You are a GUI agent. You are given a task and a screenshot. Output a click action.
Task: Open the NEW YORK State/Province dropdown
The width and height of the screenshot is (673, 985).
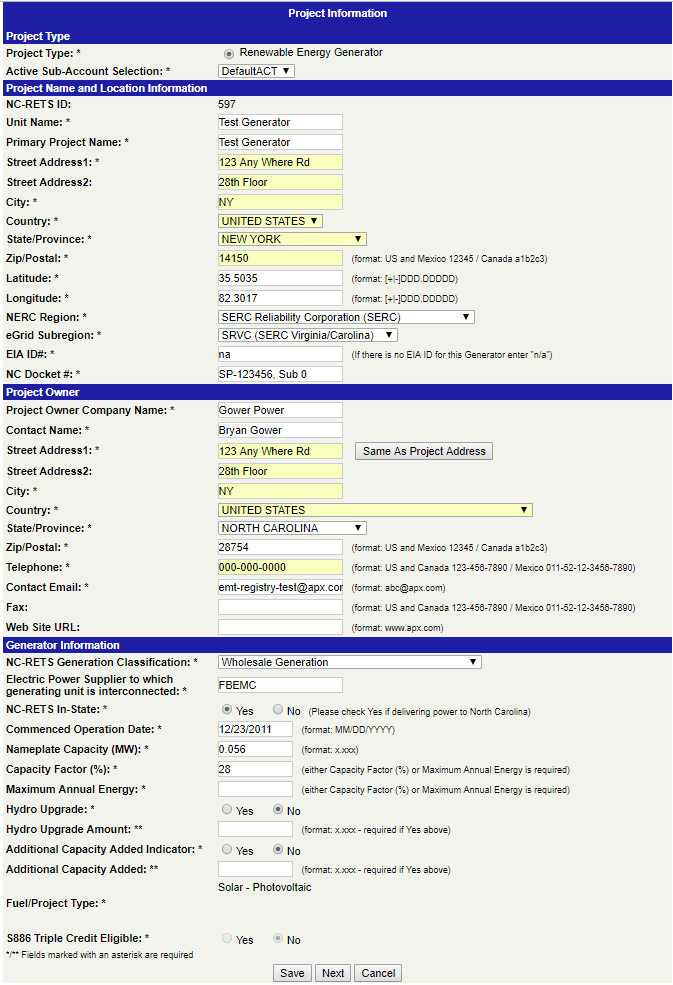(x=292, y=239)
